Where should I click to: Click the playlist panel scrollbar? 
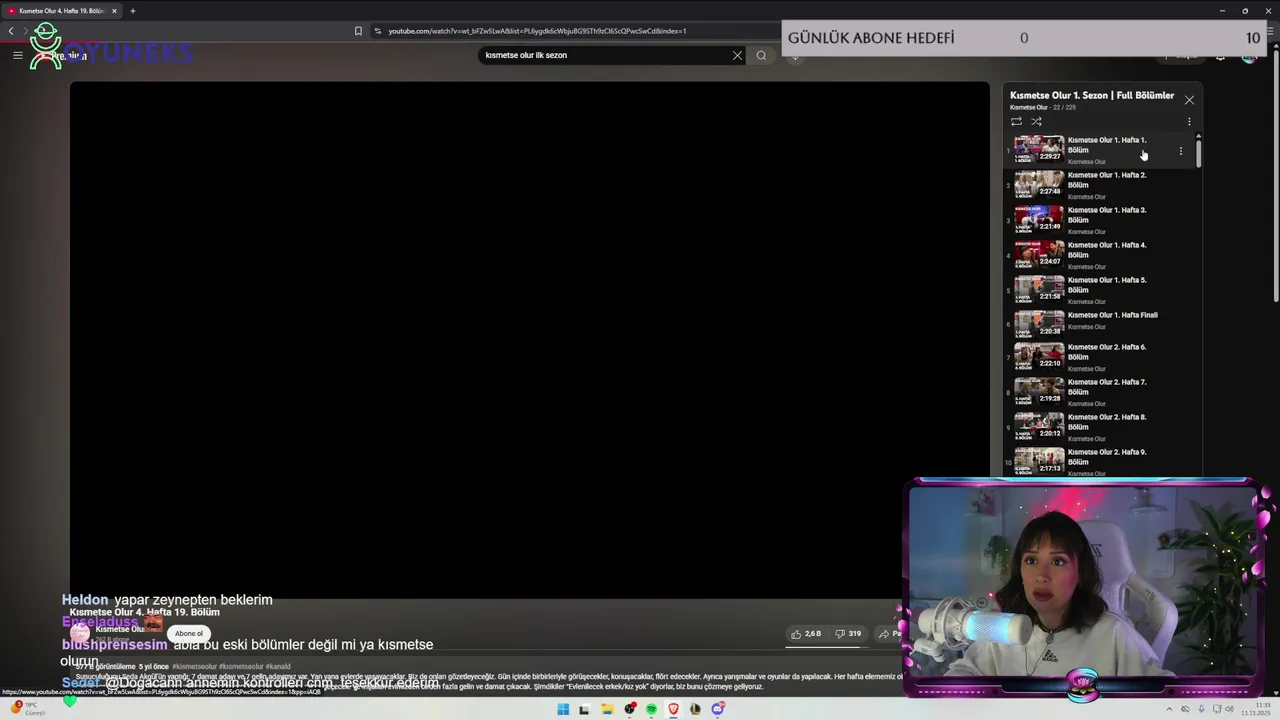[1198, 154]
